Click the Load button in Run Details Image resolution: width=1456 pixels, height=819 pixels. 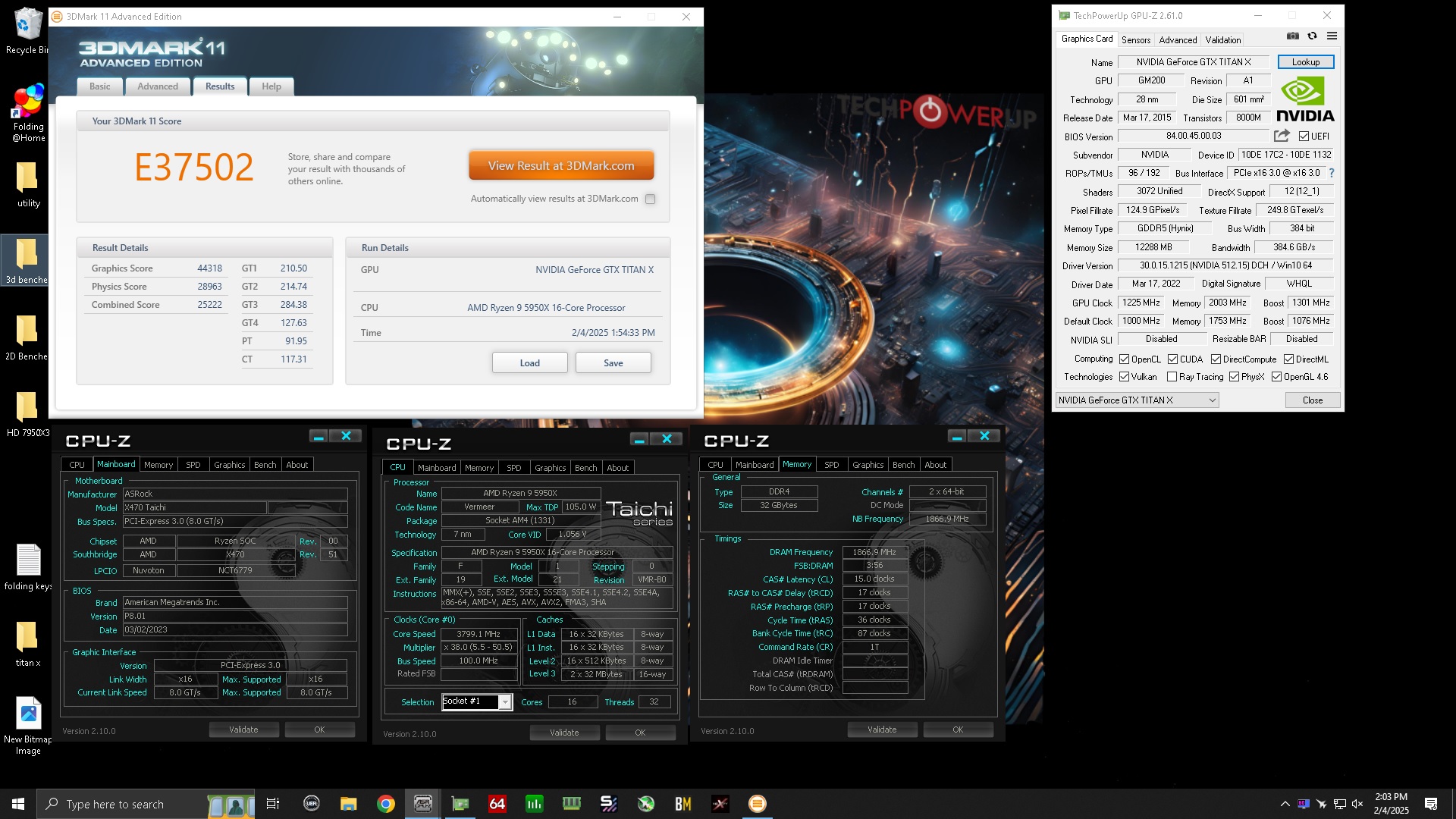tap(529, 363)
